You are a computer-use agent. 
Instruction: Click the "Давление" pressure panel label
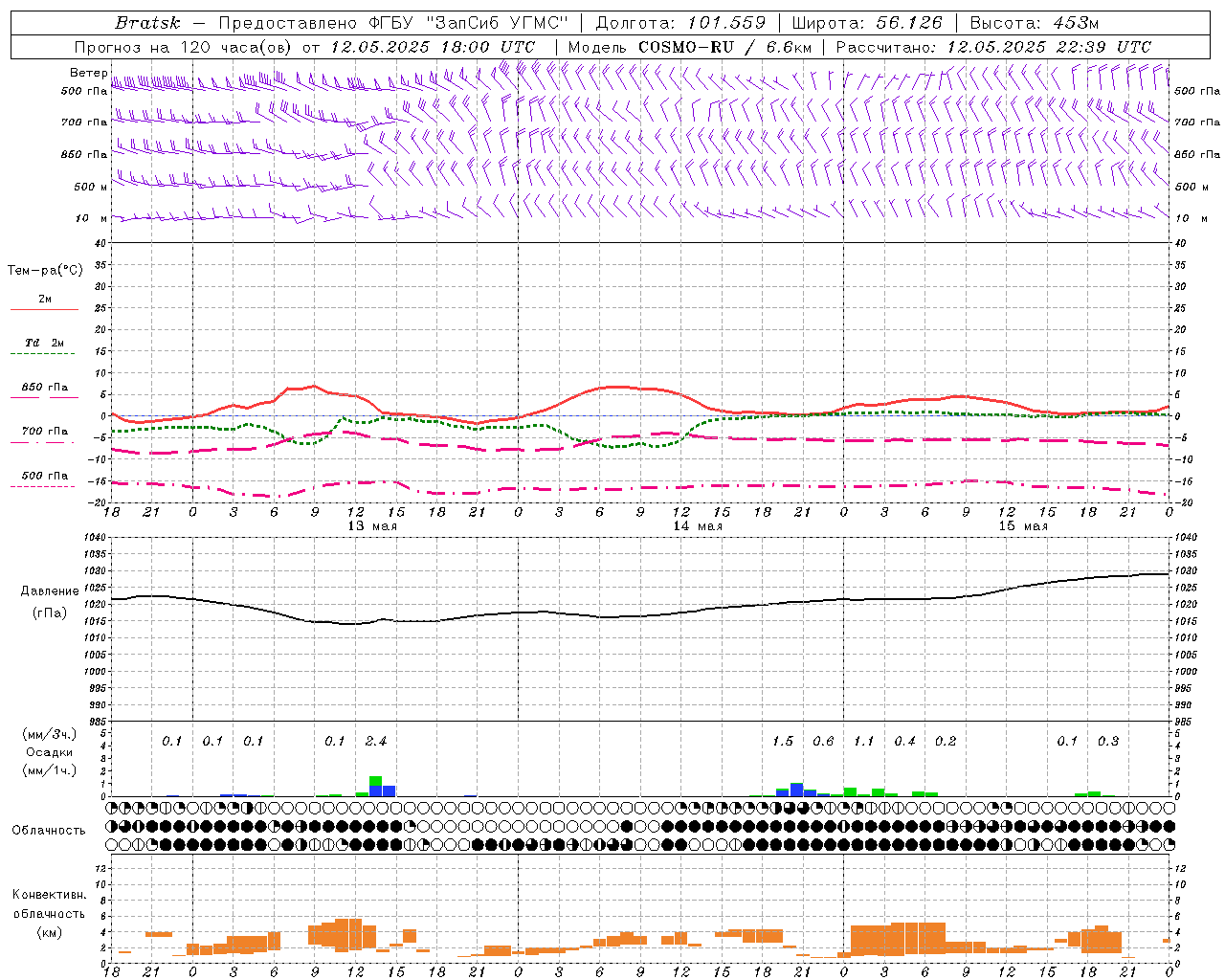[x=50, y=591]
